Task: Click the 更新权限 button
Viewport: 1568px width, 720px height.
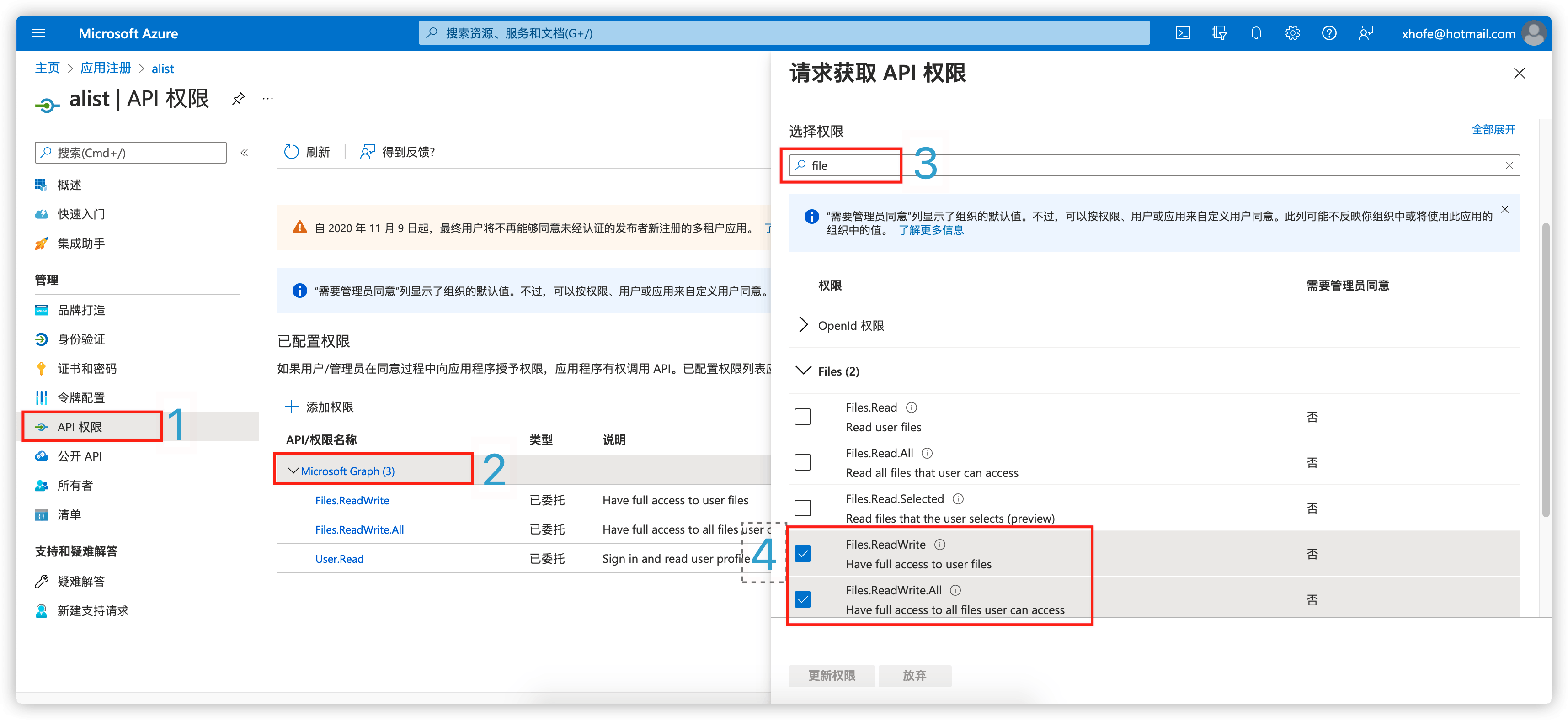Action: pyautogui.click(x=832, y=676)
